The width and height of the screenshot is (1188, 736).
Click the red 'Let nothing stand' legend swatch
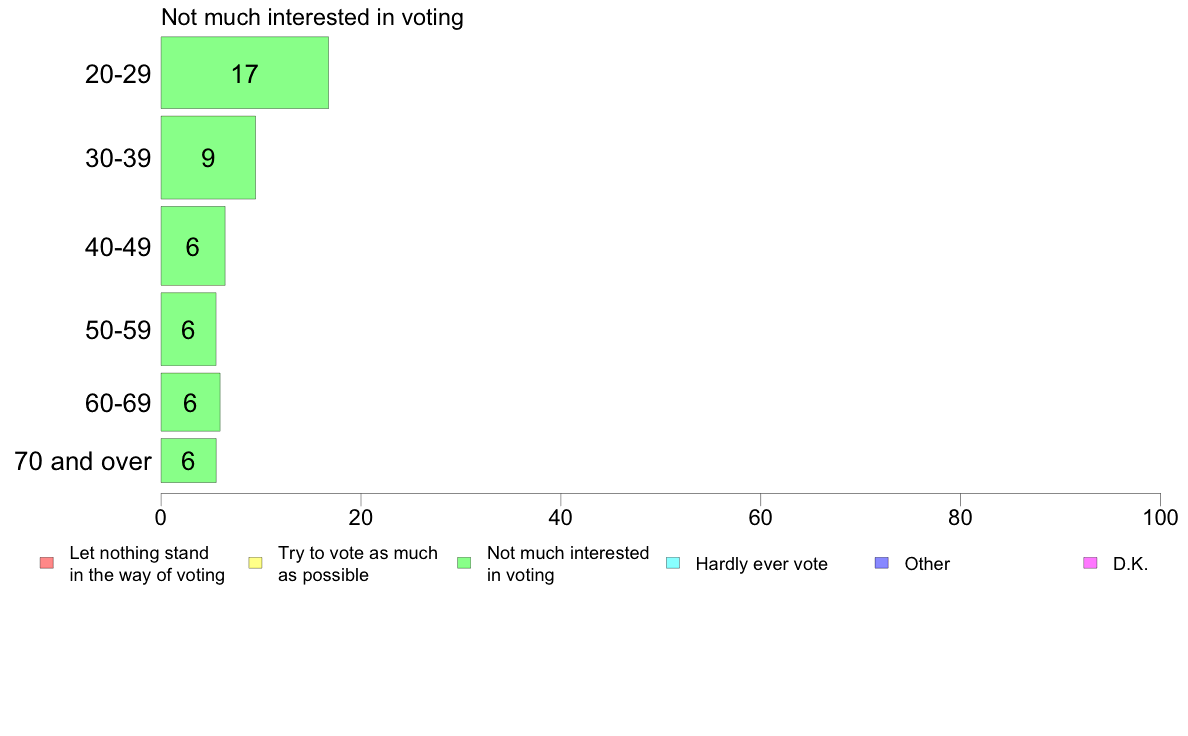[47, 563]
